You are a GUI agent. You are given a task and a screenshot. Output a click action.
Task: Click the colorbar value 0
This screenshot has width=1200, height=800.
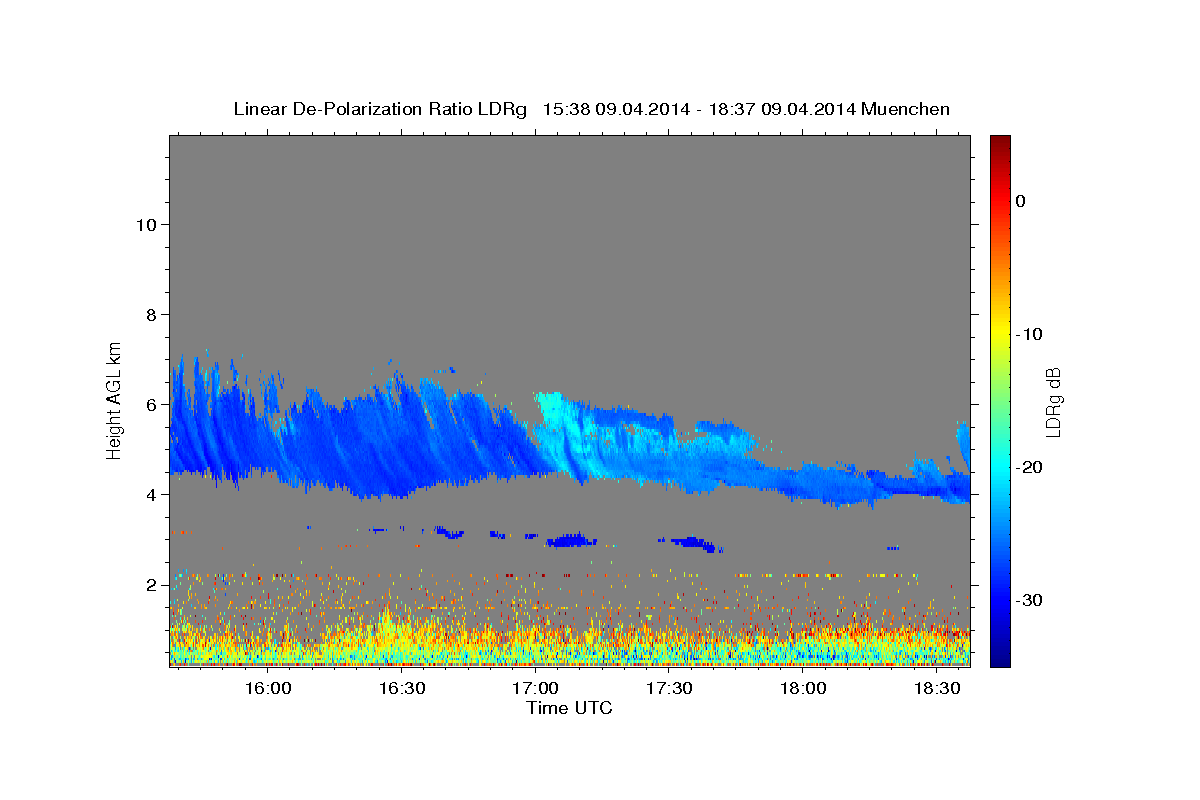pyautogui.click(x=1021, y=201)
